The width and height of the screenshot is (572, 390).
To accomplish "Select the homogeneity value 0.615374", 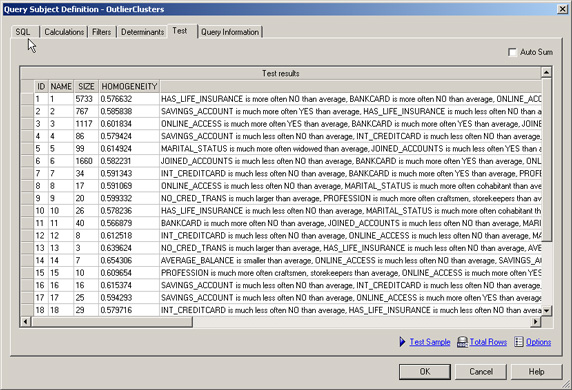I will pos(129,285).
